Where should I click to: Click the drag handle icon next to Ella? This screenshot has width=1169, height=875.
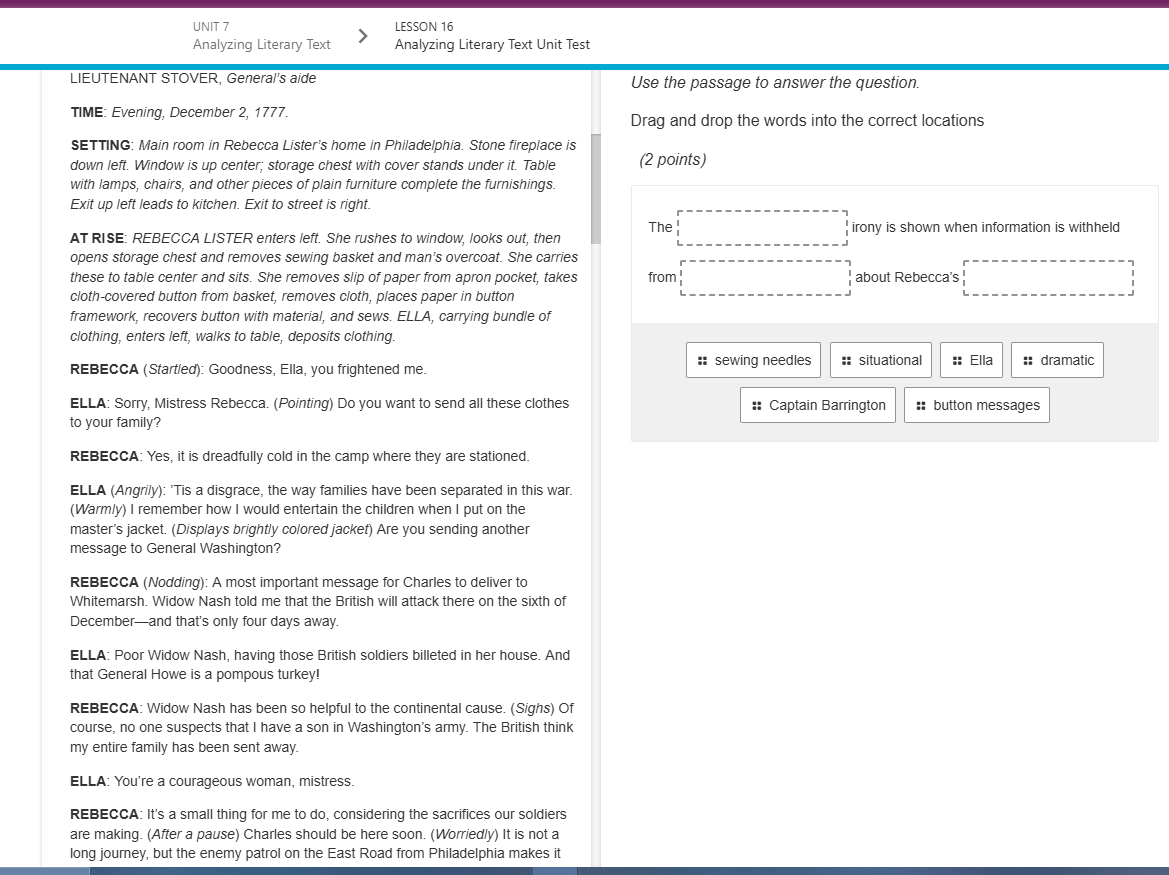click(x=957, y=360)
